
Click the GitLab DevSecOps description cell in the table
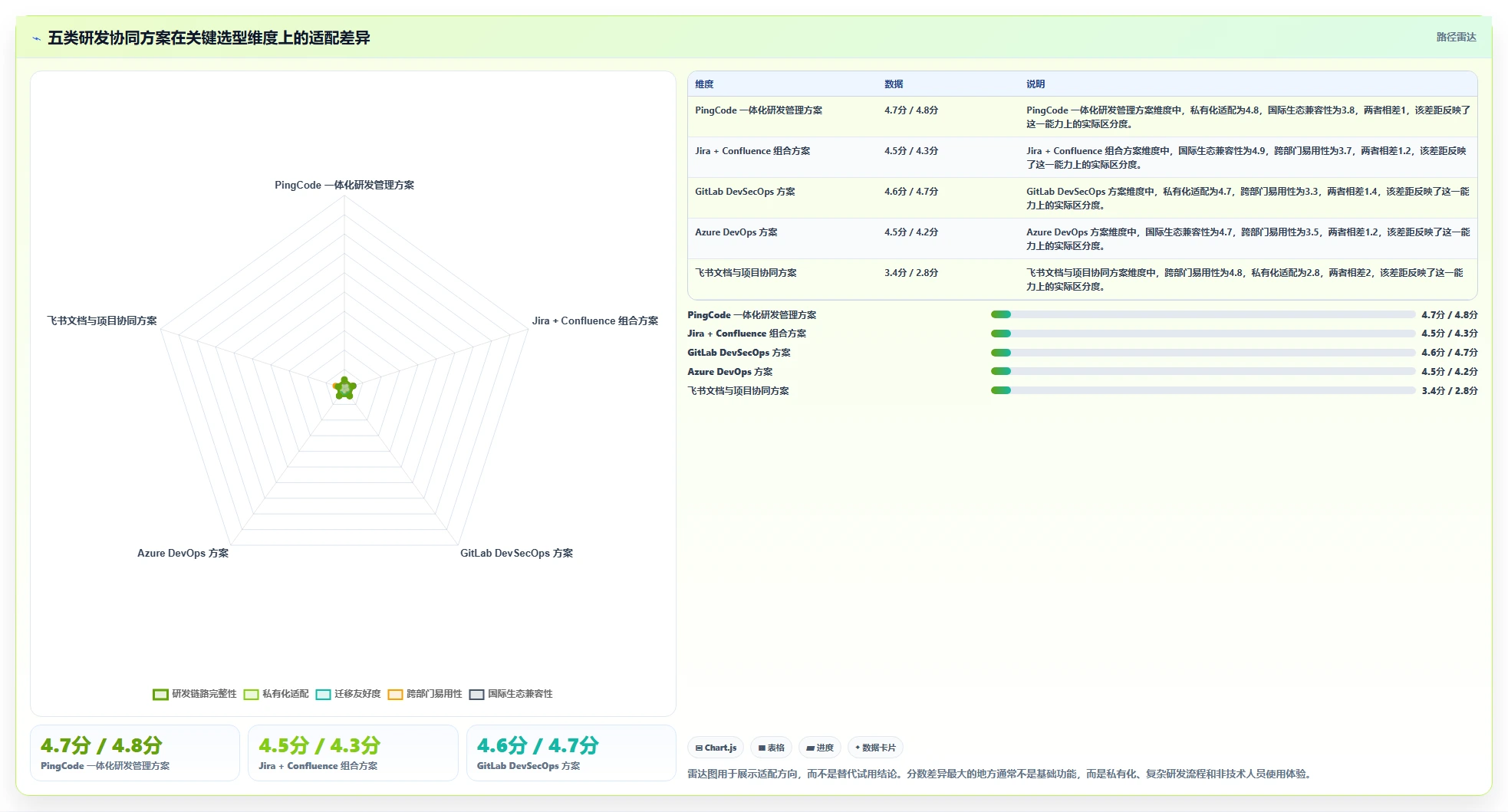pyautogui.click(x=1248, y=199)
